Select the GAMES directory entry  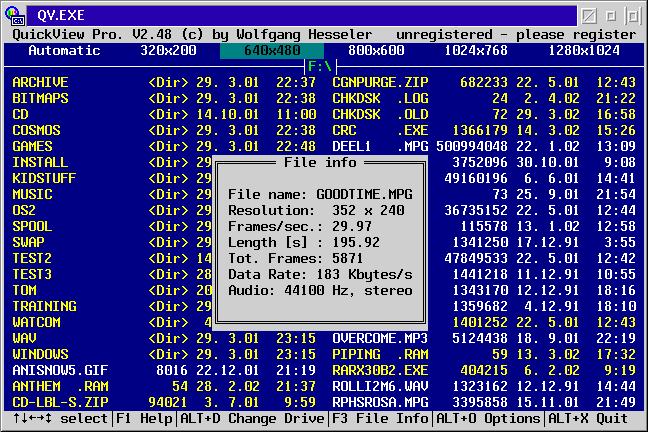pyautogui.click(x=164, y=146)
